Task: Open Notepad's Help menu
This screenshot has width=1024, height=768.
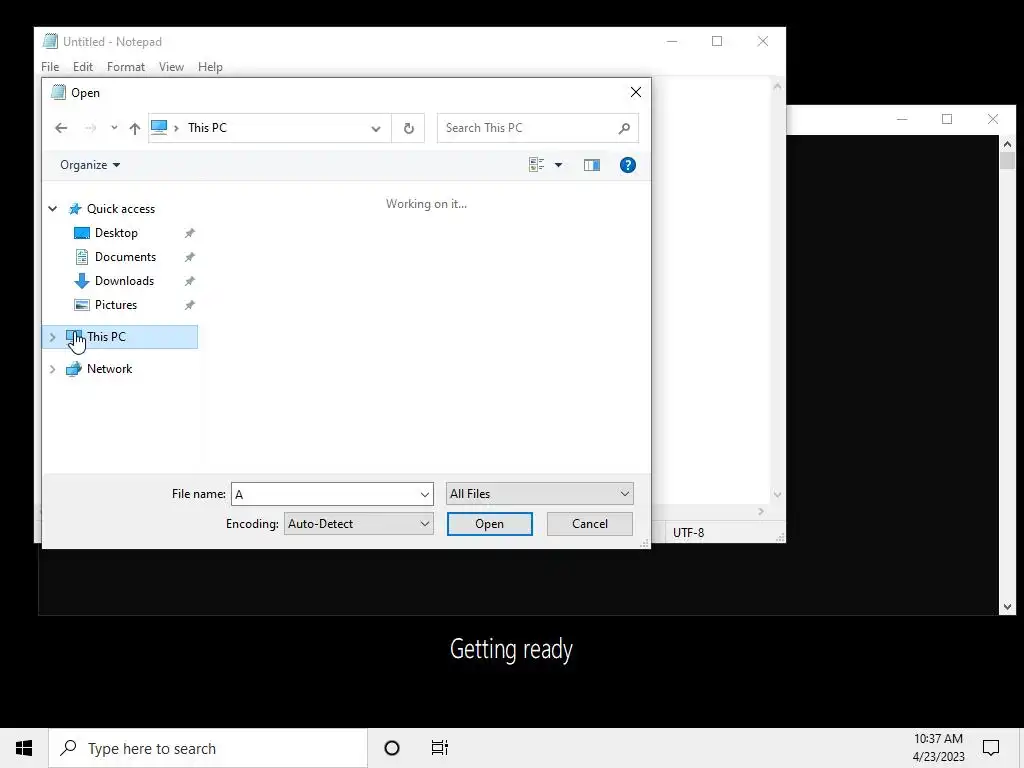Action: [x=210, y=67]
